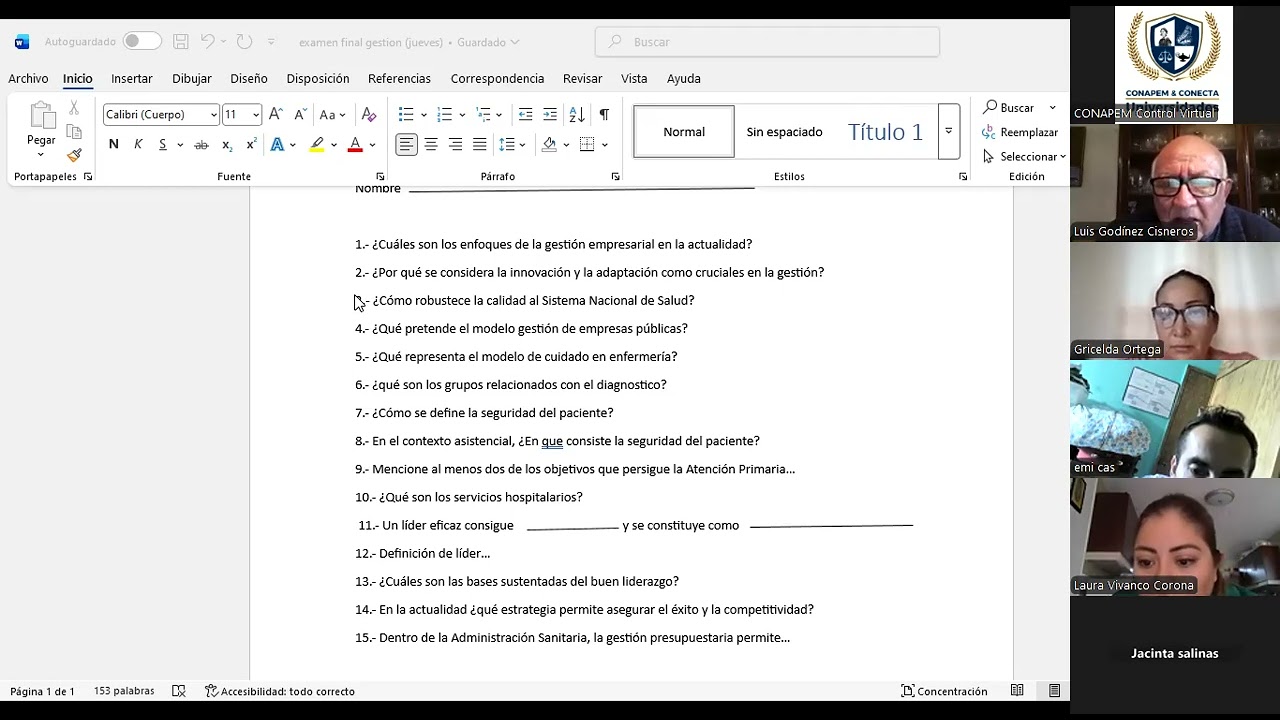Open Buscar (Find) in Edición group
Viewport: 1280px width, 720px height.
point(1010,107)
